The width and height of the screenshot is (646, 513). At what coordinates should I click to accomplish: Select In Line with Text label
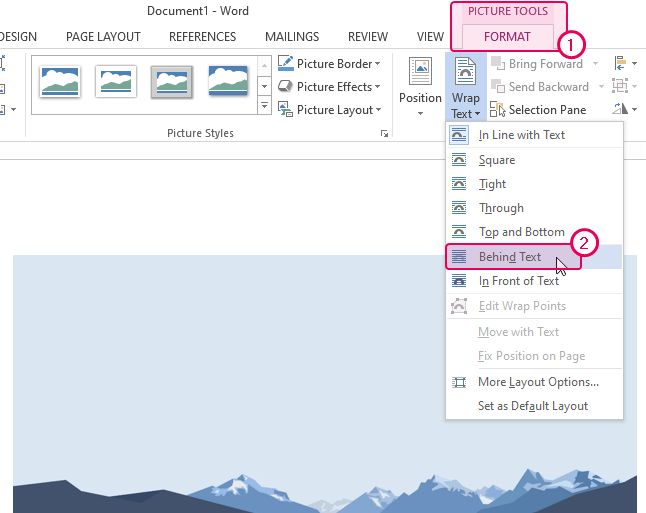coord(522,135)
